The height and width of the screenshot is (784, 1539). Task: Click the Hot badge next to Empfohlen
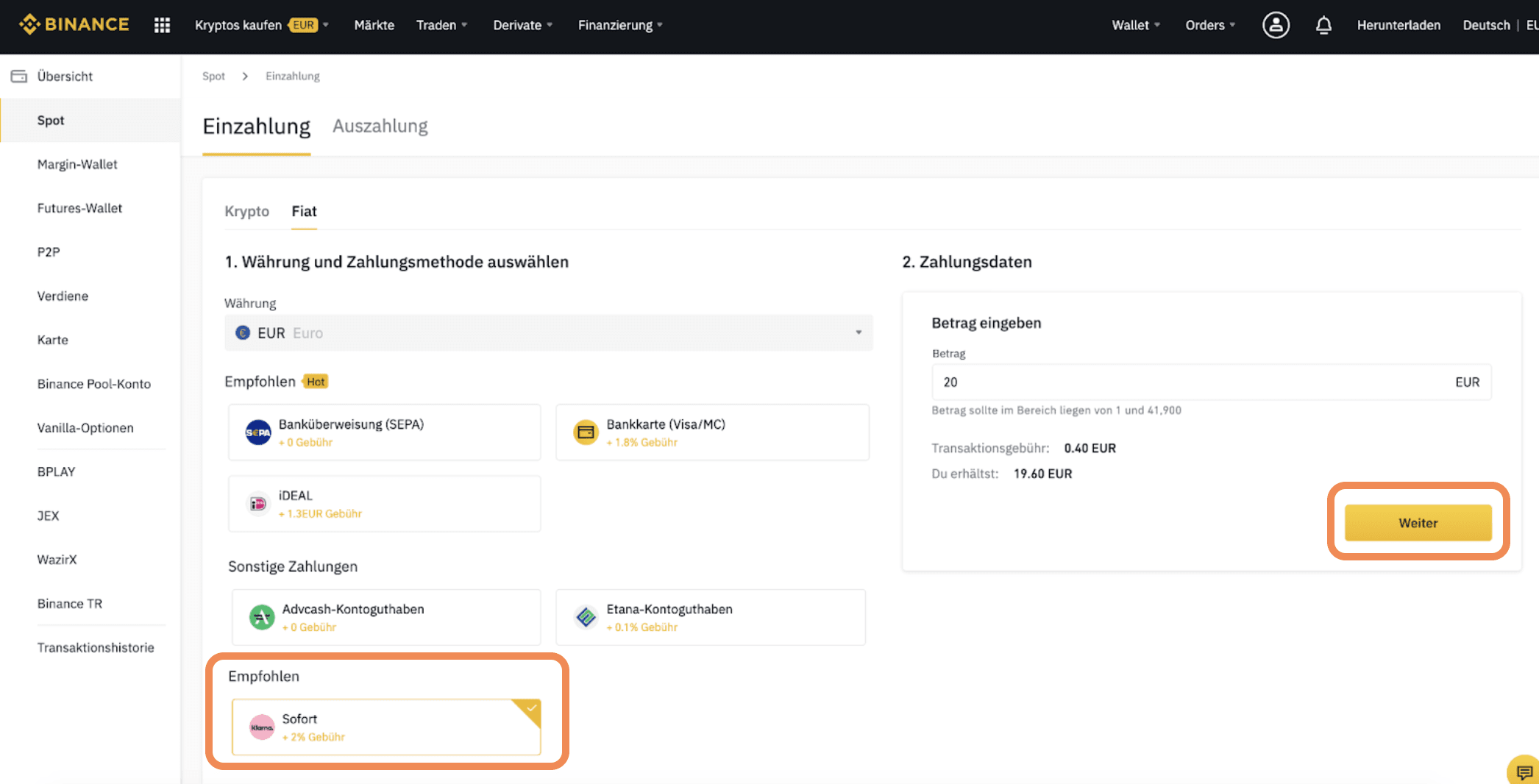[316, 382]
